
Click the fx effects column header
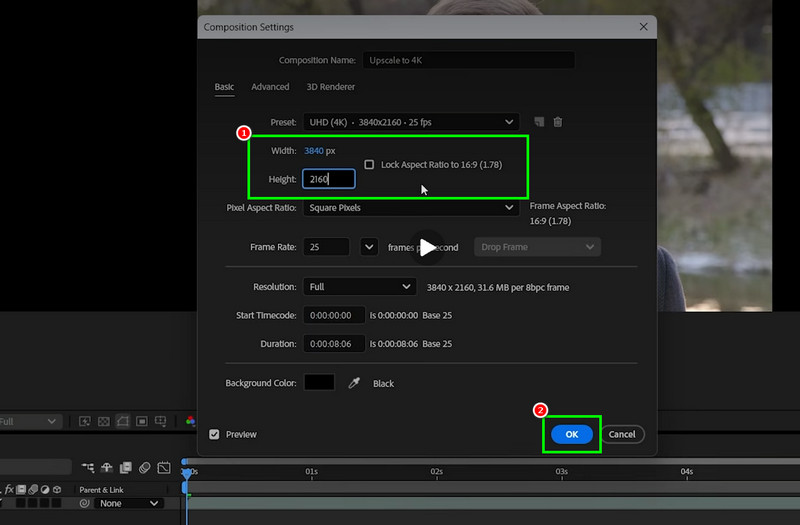coord(9,489)
